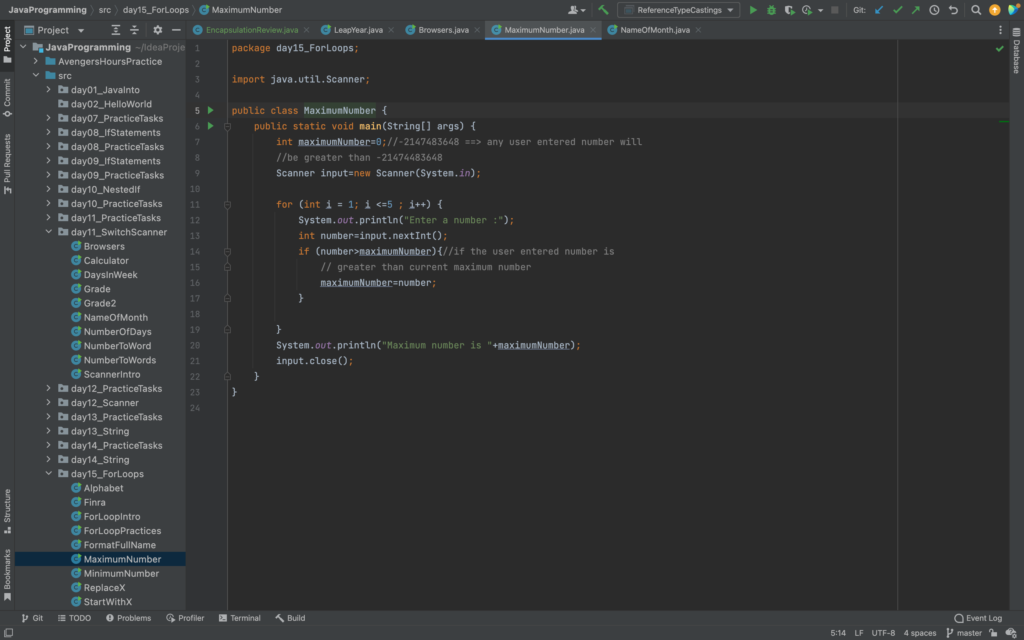Screen dimensions: 1024x640
Task: Collapse the day15_ForLoops folder
Action: coord(49,474)
